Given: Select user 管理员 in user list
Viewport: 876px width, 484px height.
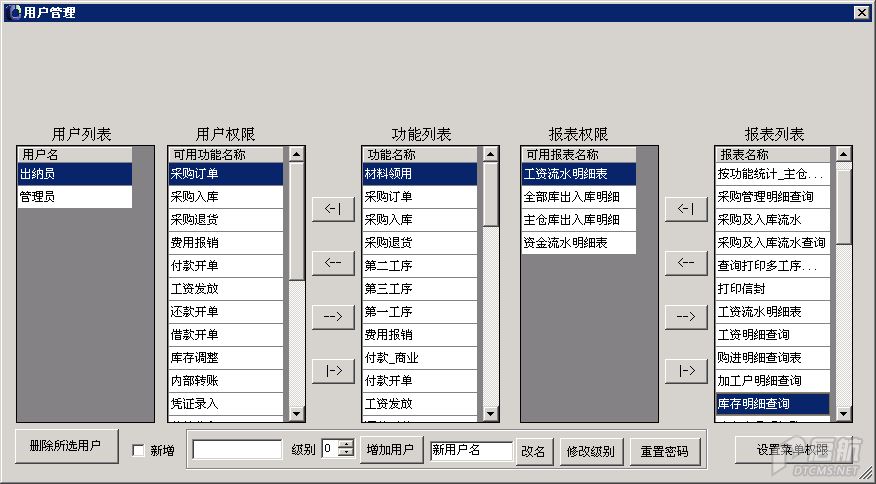Looking at the screenshot, I should [x=75, y=197].
